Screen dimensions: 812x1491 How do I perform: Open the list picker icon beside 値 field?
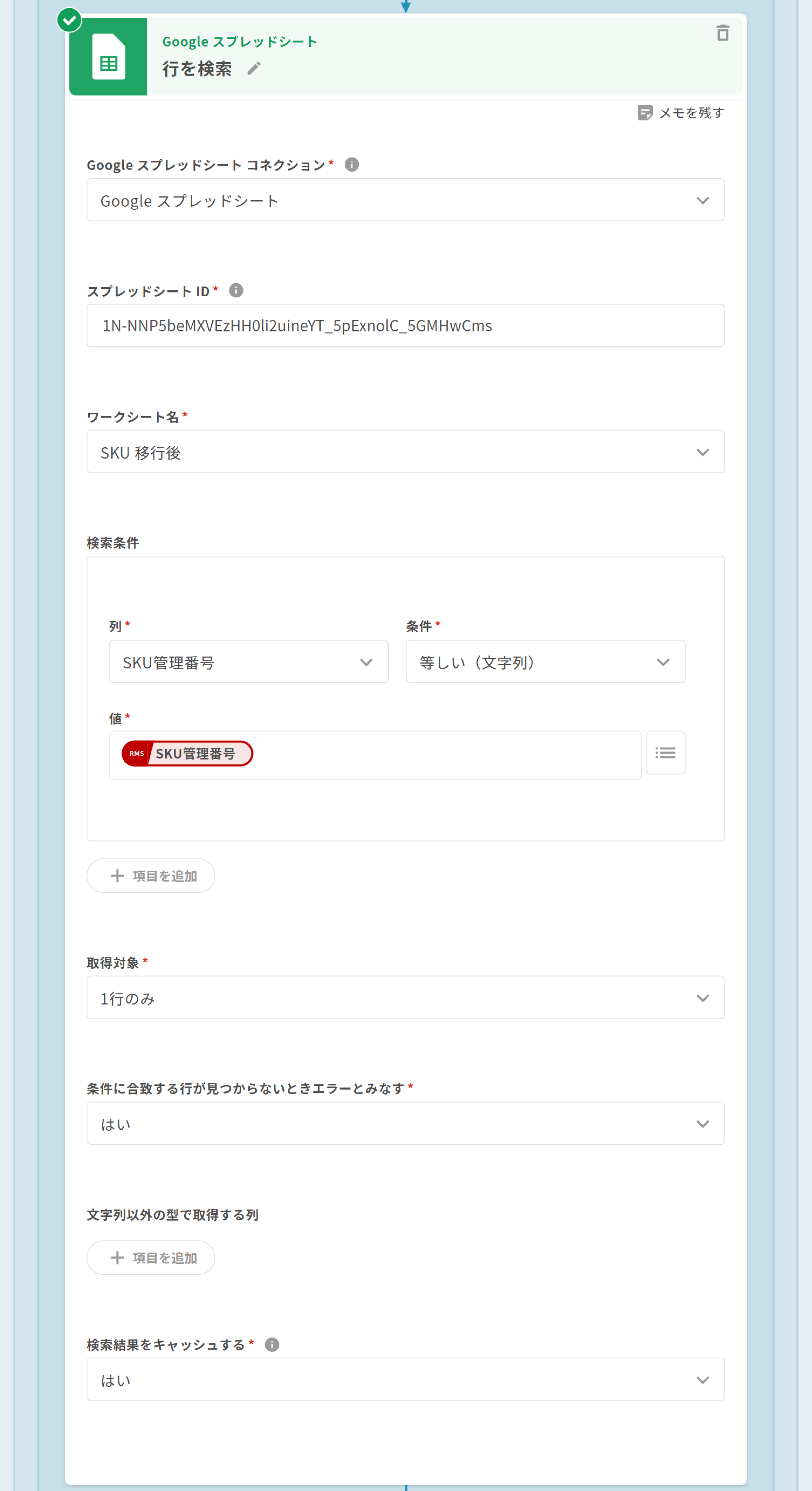pos(665,752)
